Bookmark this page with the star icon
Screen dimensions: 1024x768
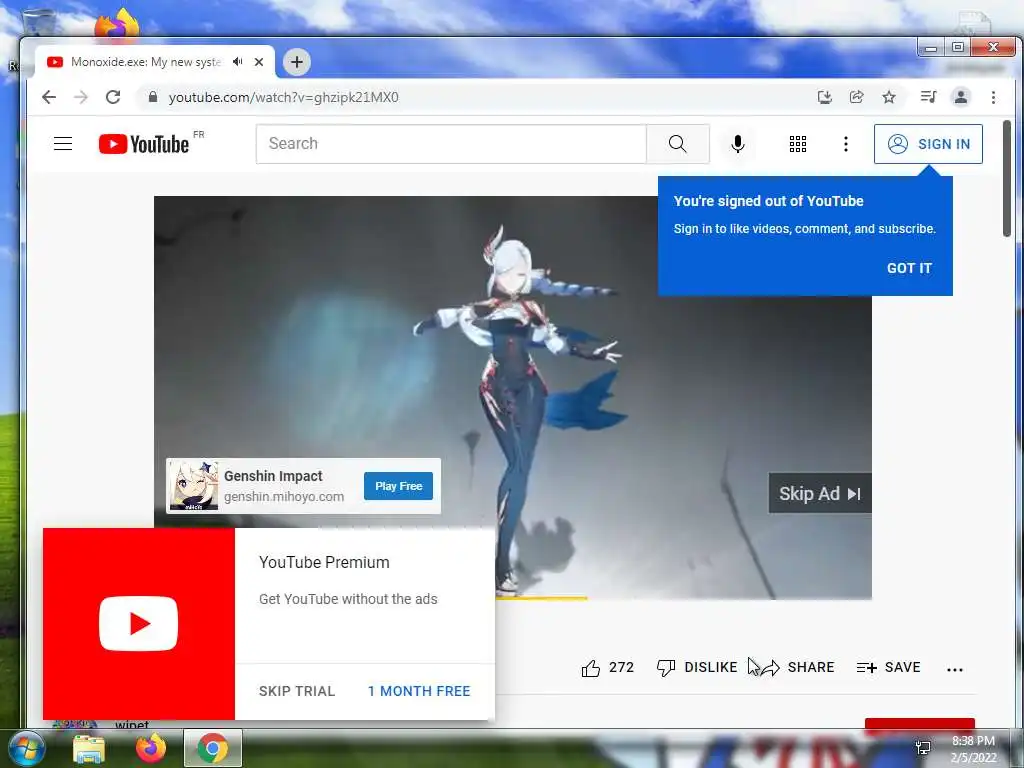pos(889,97)
